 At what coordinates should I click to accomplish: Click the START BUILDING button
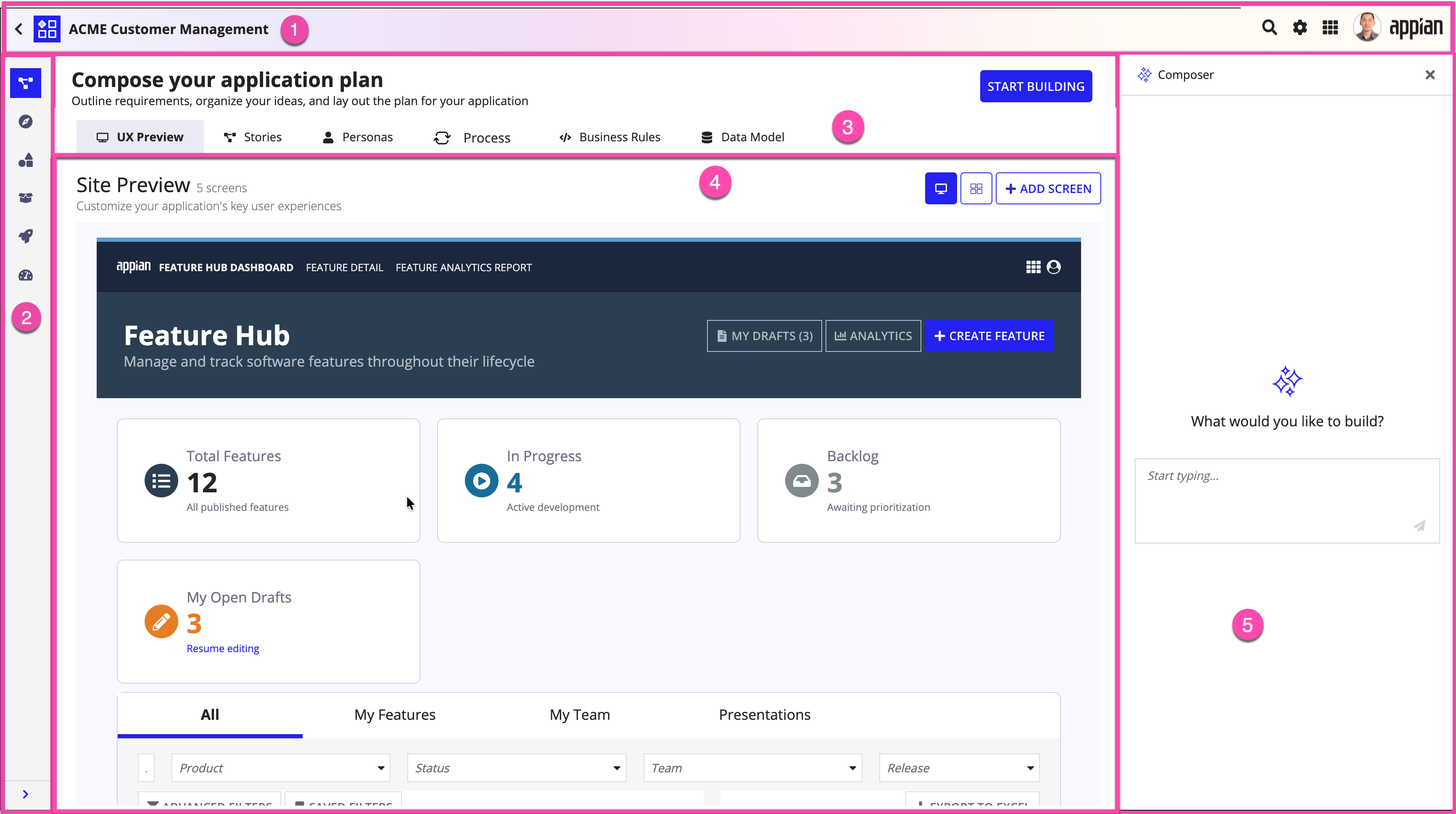coord(1036,86)
